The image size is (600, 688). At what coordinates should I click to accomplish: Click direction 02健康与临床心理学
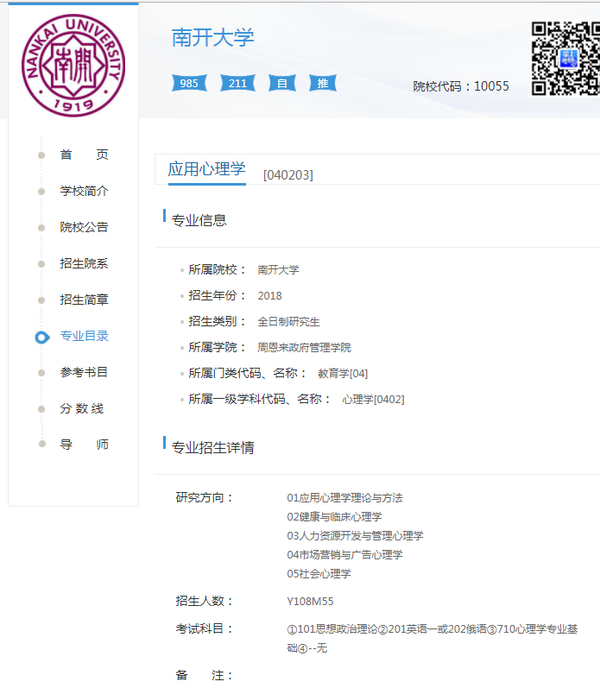(334, 517)
